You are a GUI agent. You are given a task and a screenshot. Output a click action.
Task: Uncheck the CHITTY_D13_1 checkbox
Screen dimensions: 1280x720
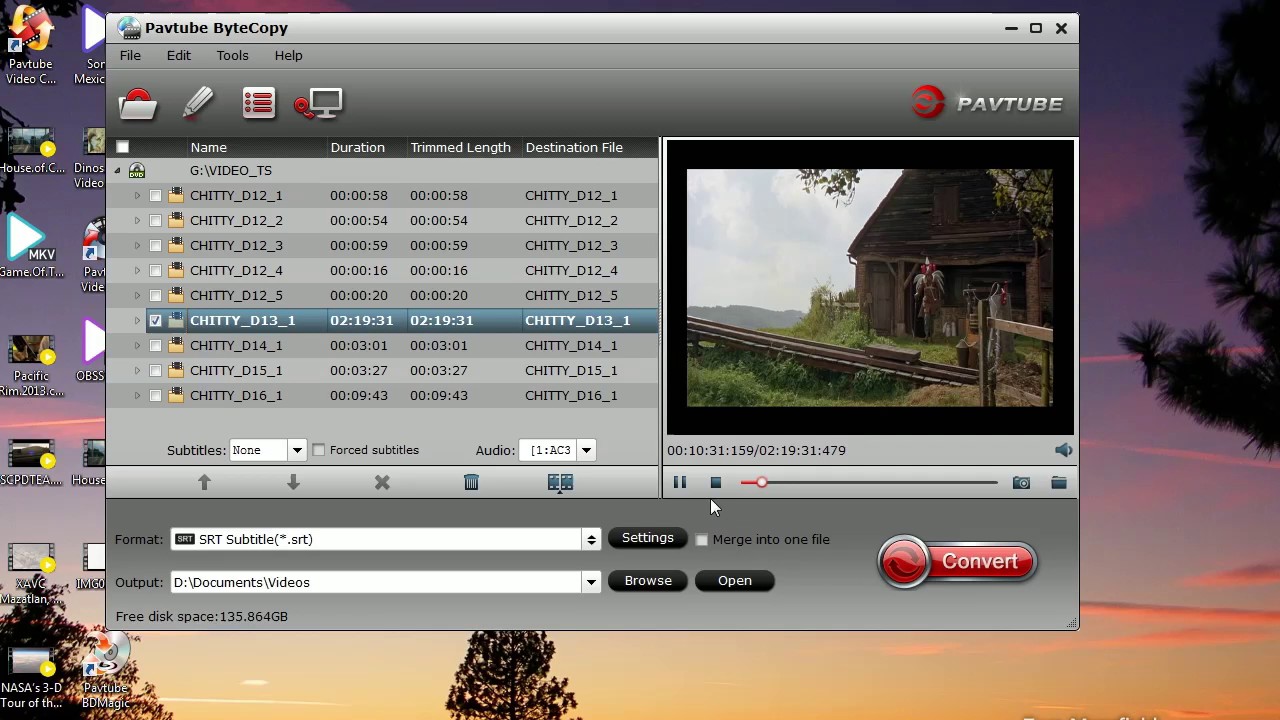pyautogui.click(x=155, y=320)
